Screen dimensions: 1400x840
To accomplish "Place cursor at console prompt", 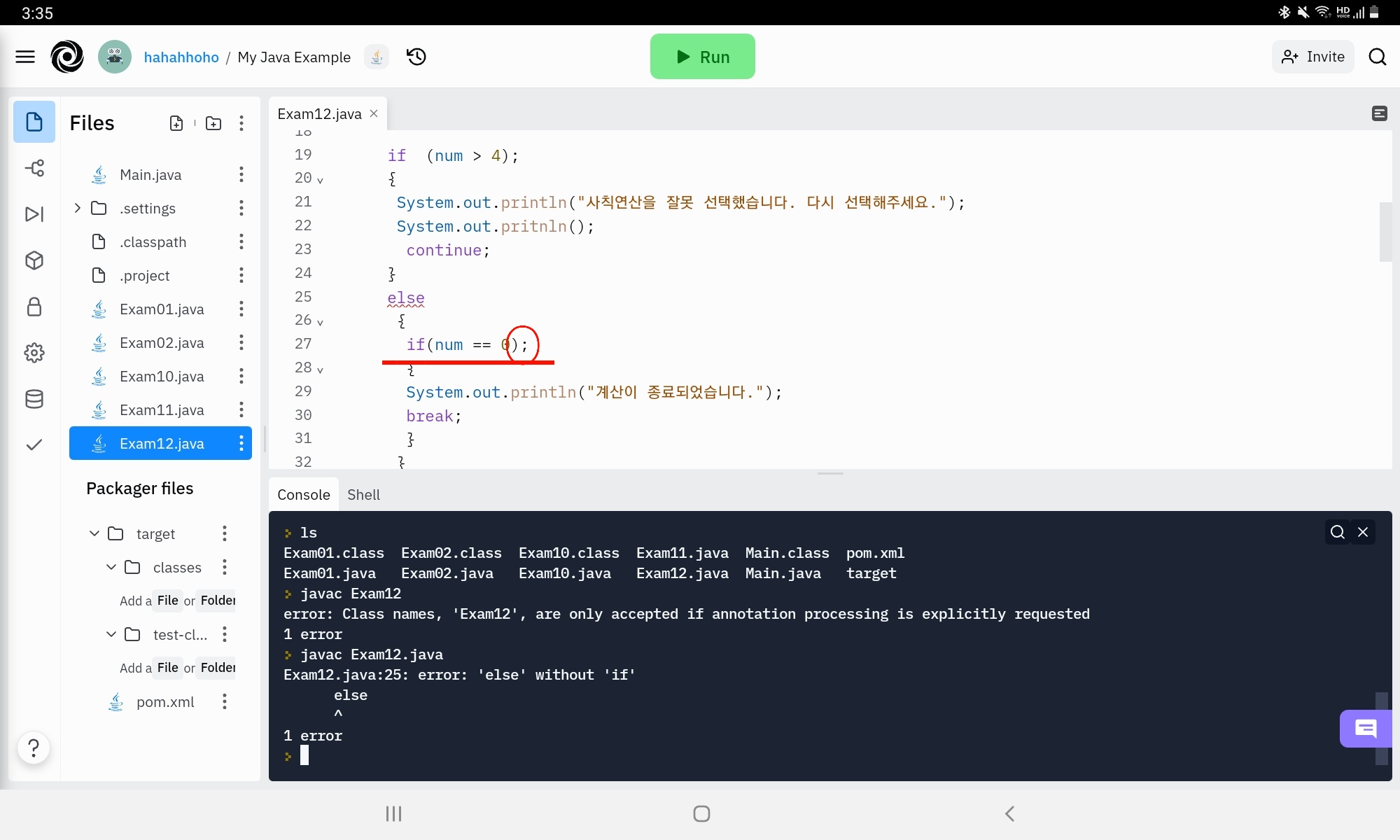I will tap(304, 755).
